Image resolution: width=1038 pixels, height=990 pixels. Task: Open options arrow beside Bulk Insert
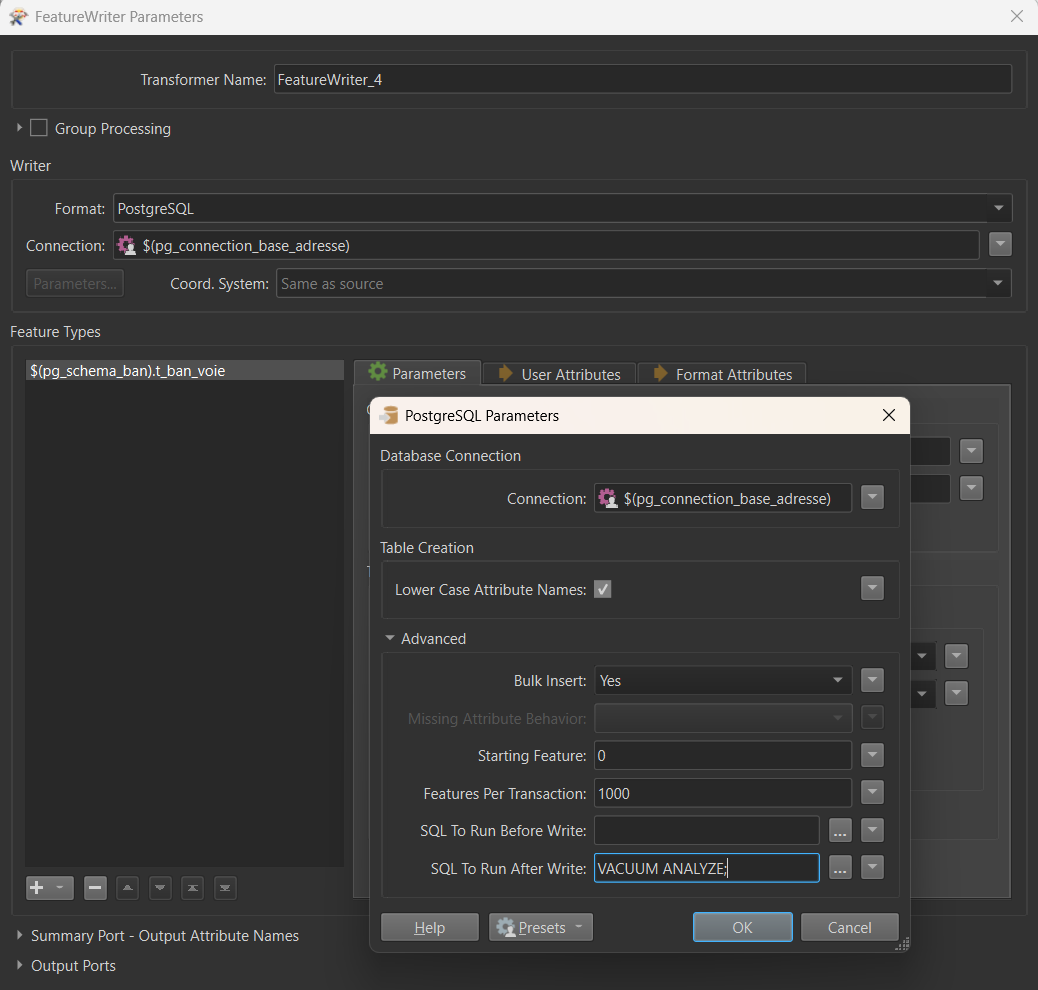click(873, 679)
